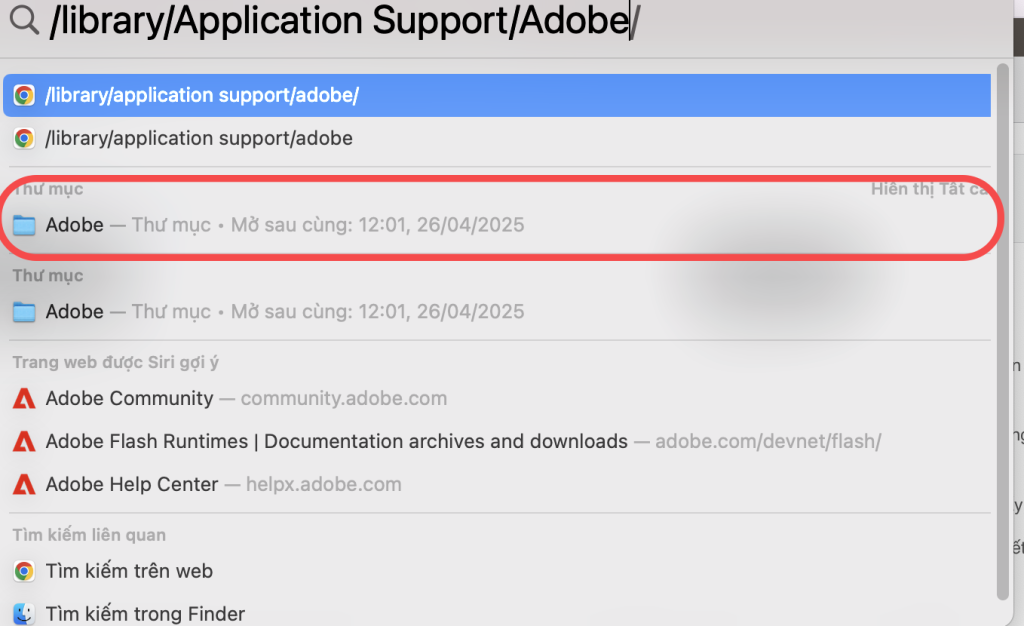Screen dimensions: 1024x626
Task: Select the highlighted /library/application support/adobe/ result
Action: [497, 95]
